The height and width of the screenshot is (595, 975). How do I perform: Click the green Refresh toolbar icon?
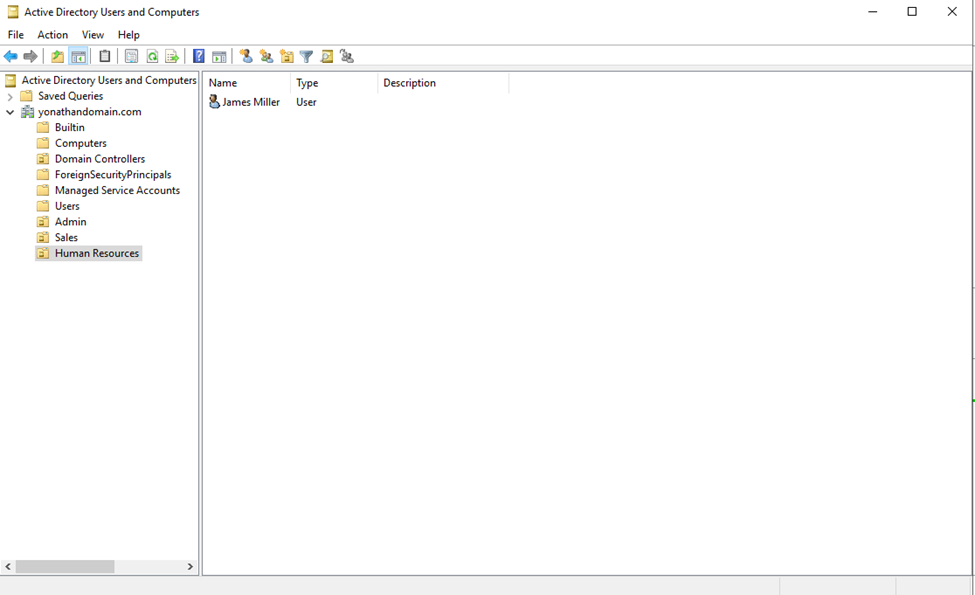[x=152, y=57]
